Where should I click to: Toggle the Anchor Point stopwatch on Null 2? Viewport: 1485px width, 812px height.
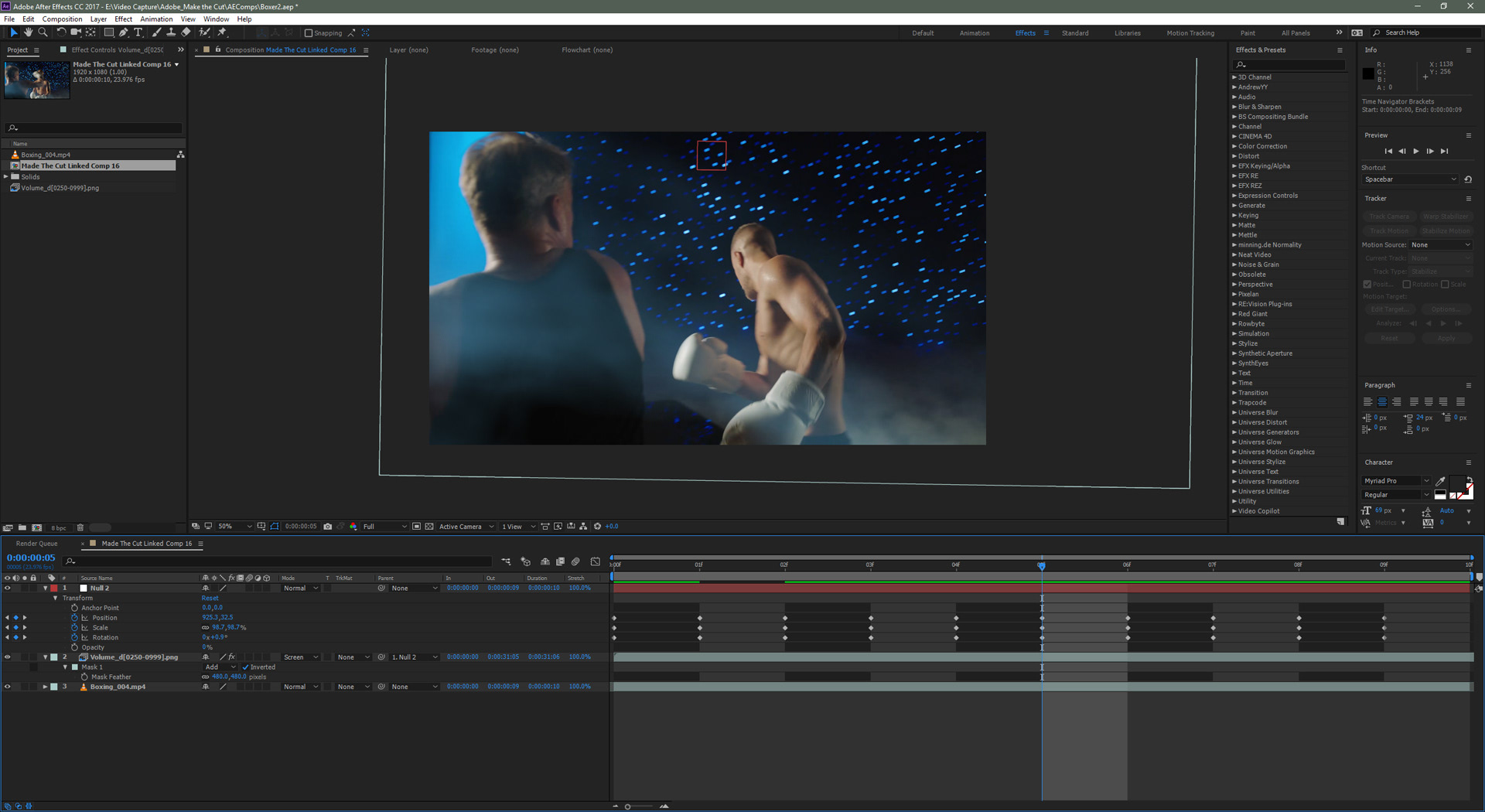pos(74,608)
